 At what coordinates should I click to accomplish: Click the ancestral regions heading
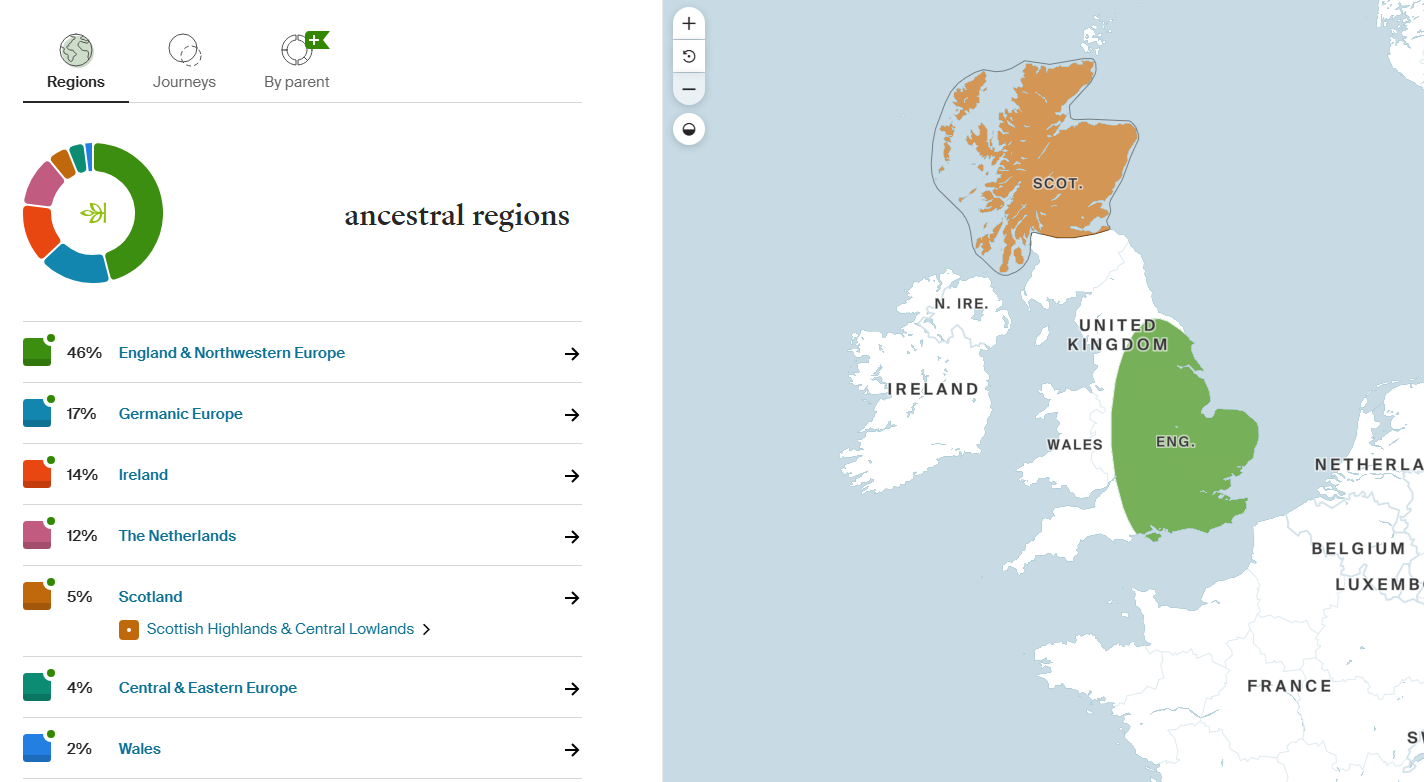tap(457, 215)
